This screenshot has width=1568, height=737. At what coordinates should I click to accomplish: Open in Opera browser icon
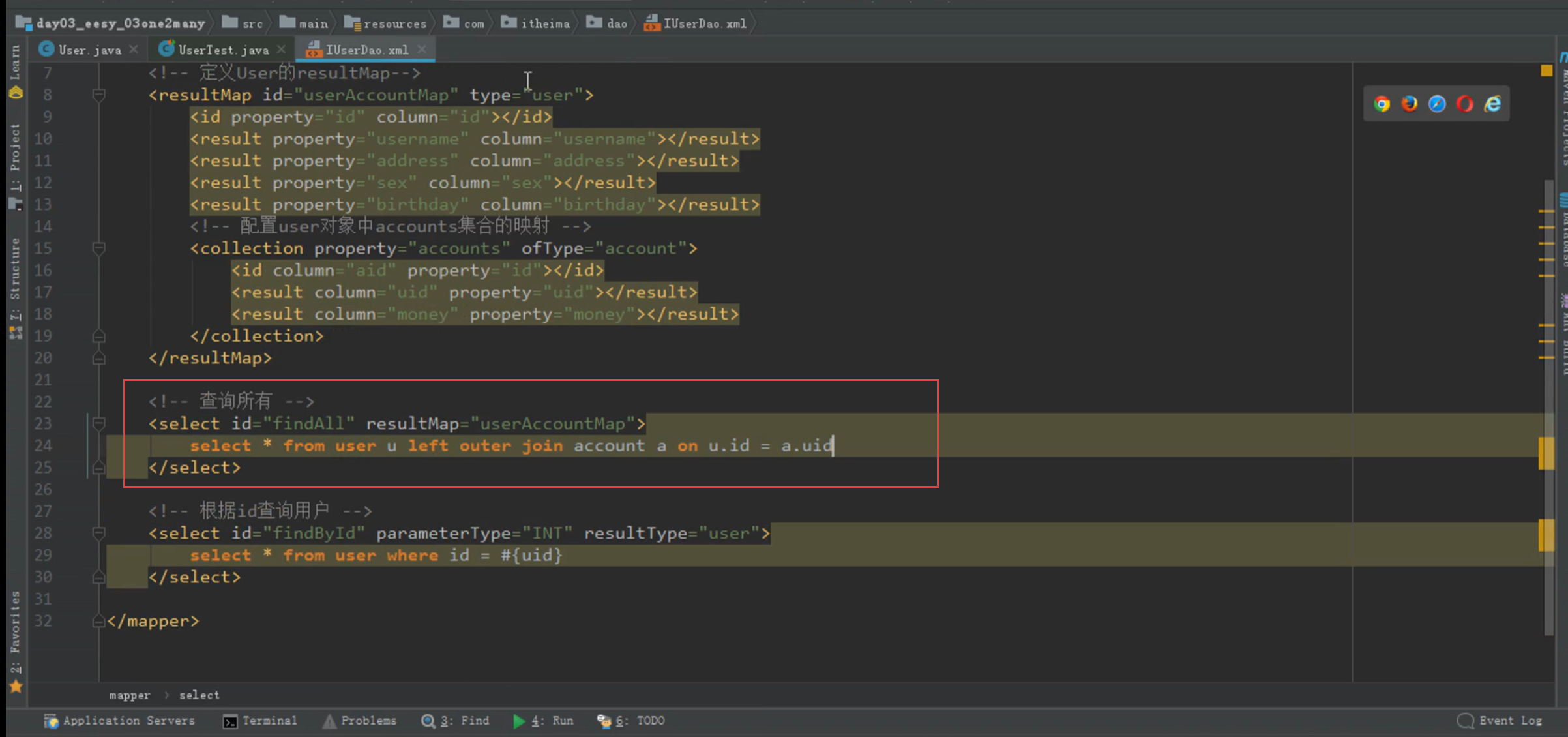click(1465, 104)
